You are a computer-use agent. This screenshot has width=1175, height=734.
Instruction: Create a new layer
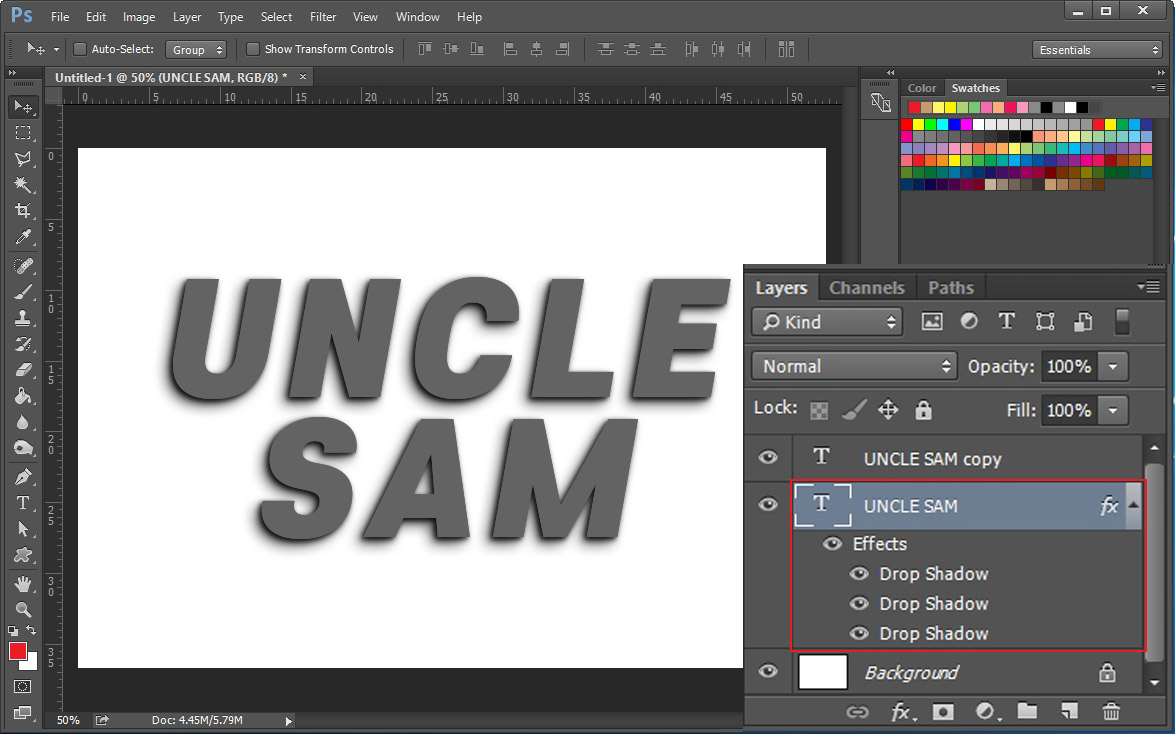coord(1069,711)
